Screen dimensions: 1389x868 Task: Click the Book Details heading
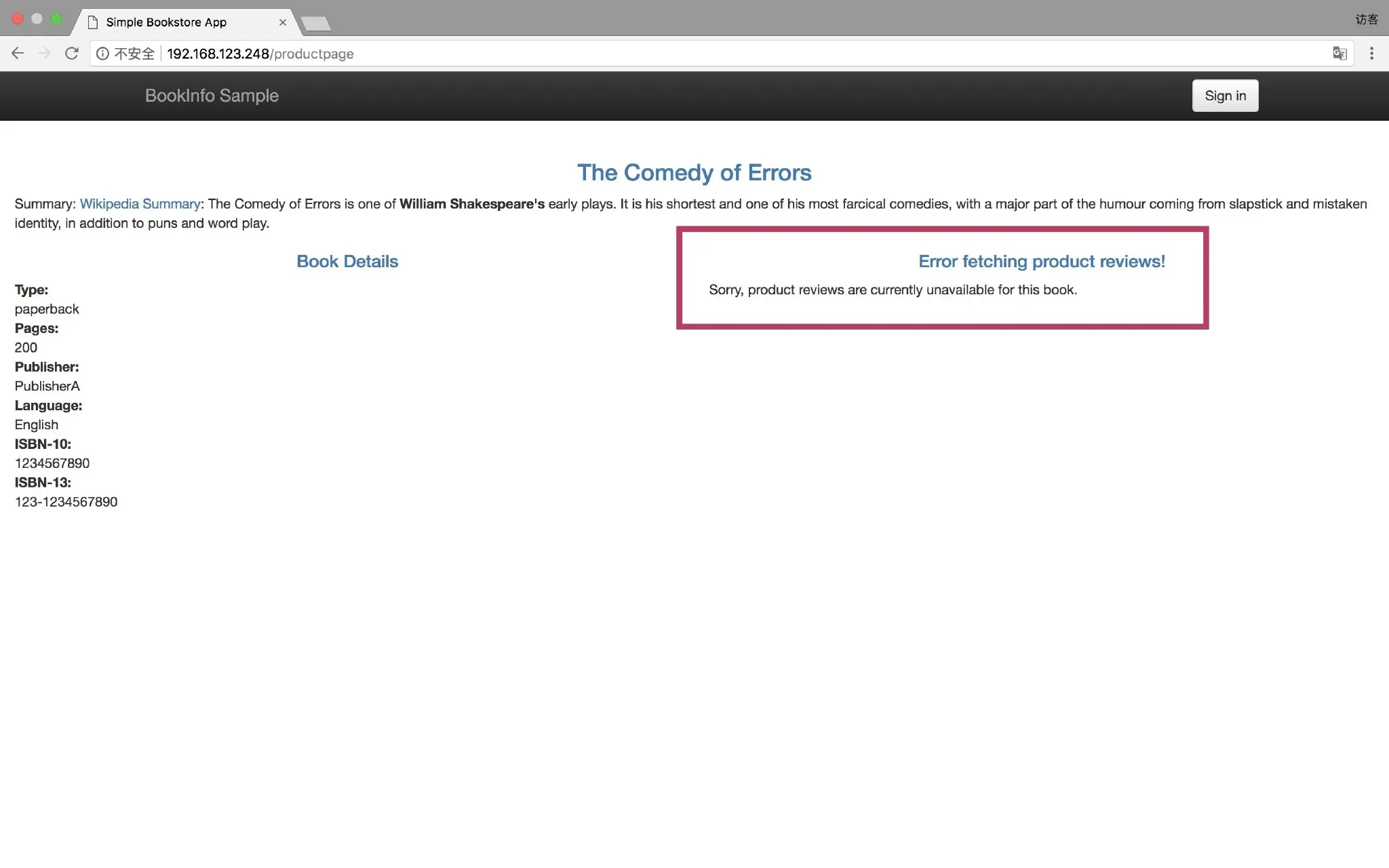(347, 262)
